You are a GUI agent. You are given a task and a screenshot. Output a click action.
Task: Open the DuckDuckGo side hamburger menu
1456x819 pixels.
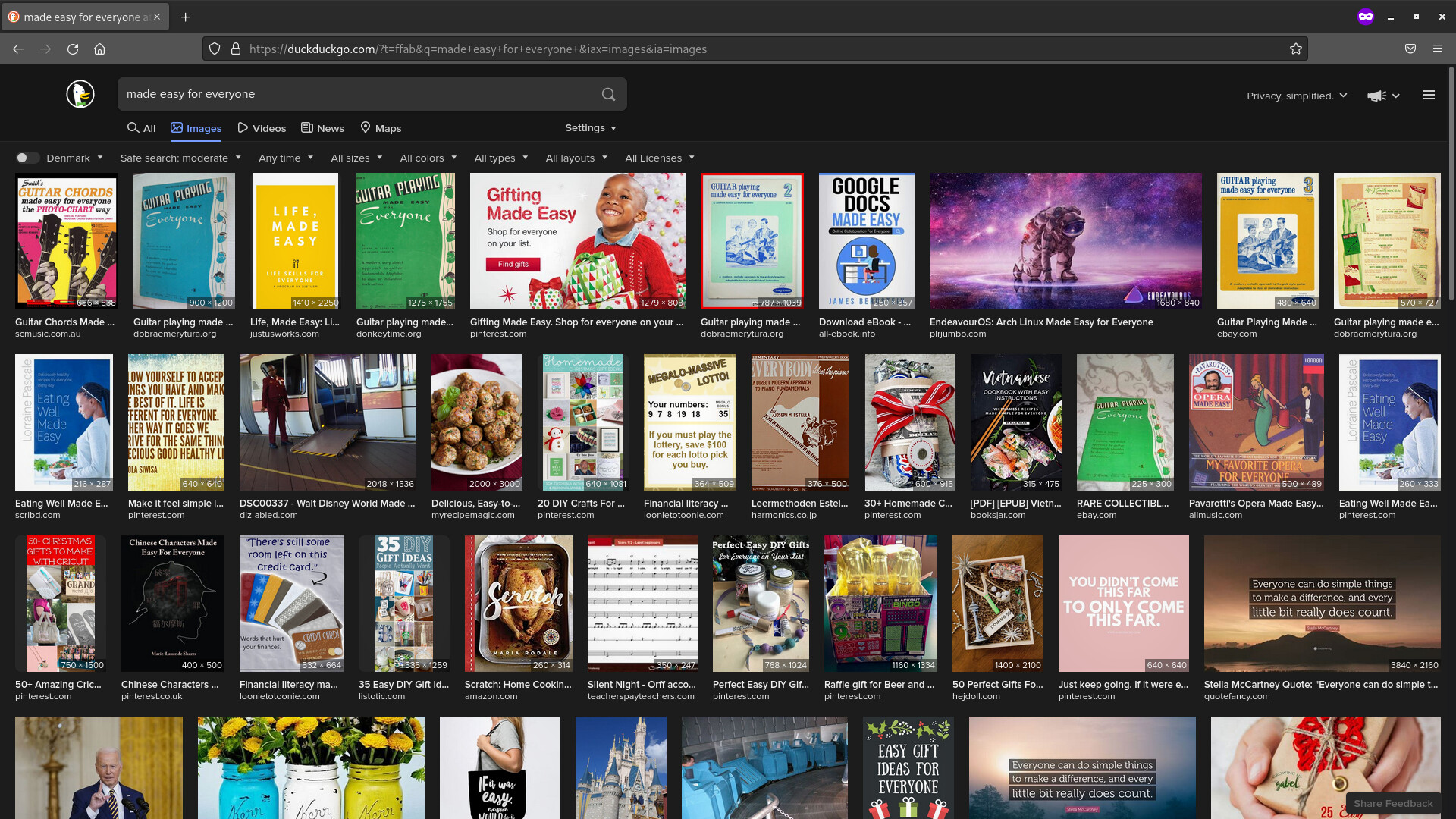pyautogui.click(x=1429, y=95)
